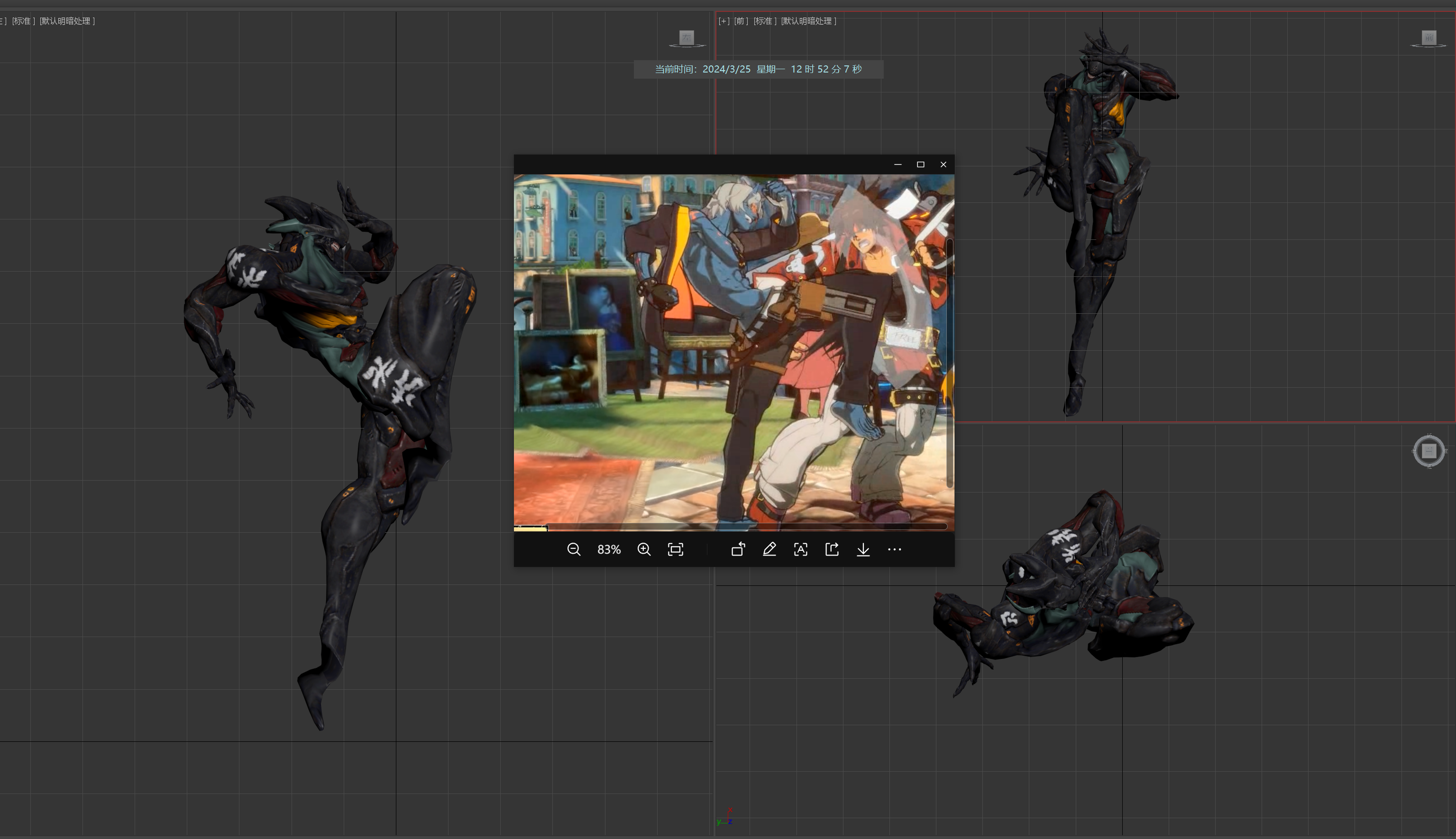Open the [标准] menu in the front viewport

coord(765,21)
